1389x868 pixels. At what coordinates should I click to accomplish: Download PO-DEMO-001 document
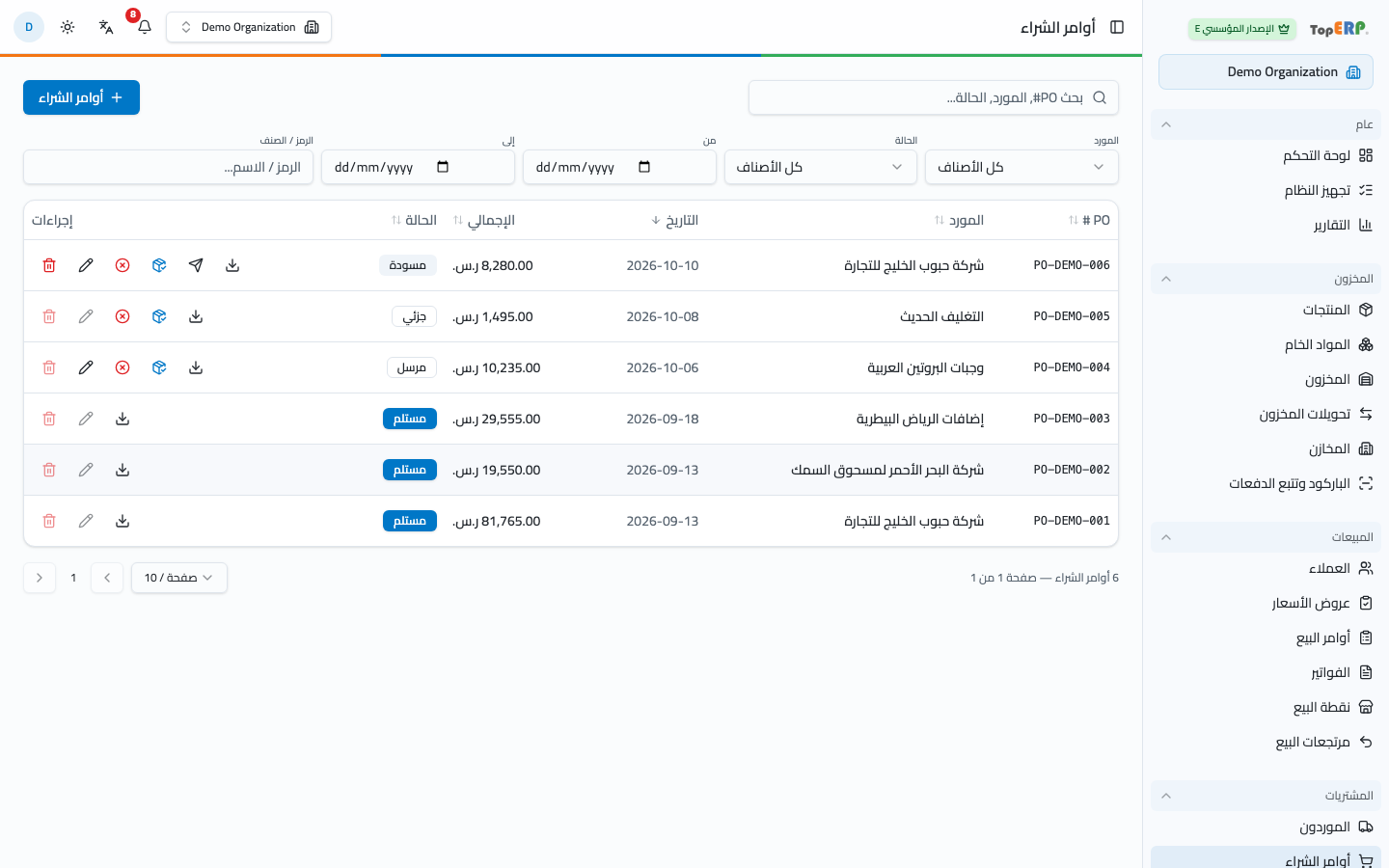point(123,521)
